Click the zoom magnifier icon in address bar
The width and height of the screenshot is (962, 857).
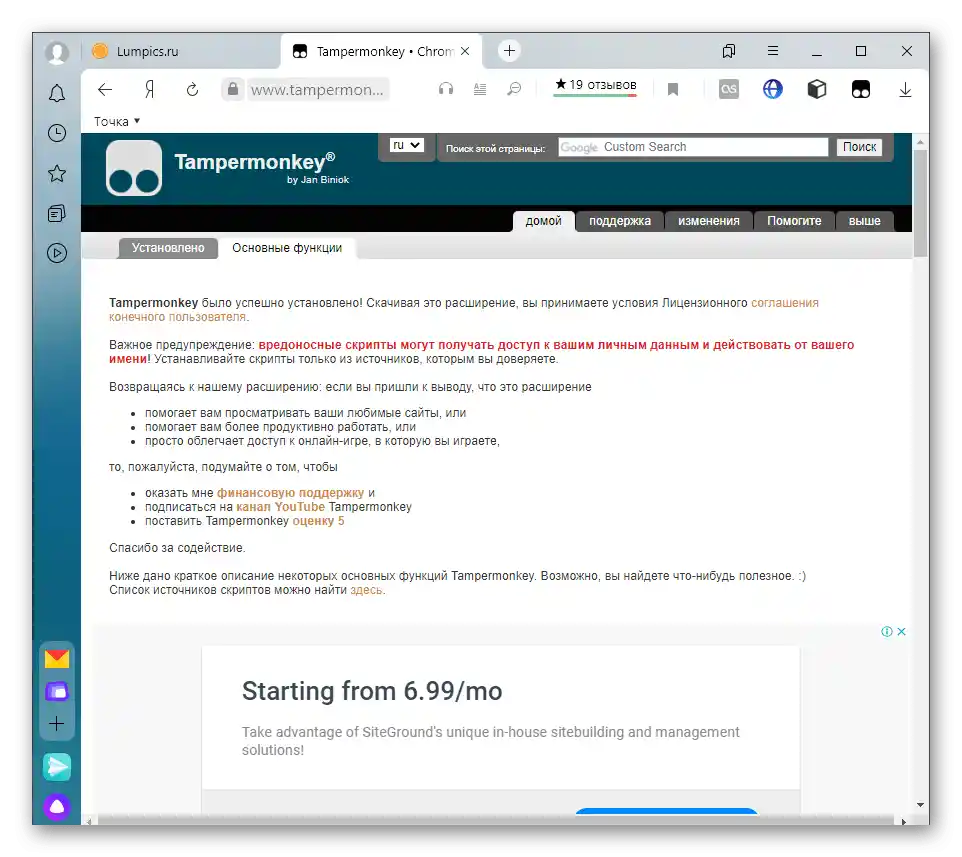(514, 89)
